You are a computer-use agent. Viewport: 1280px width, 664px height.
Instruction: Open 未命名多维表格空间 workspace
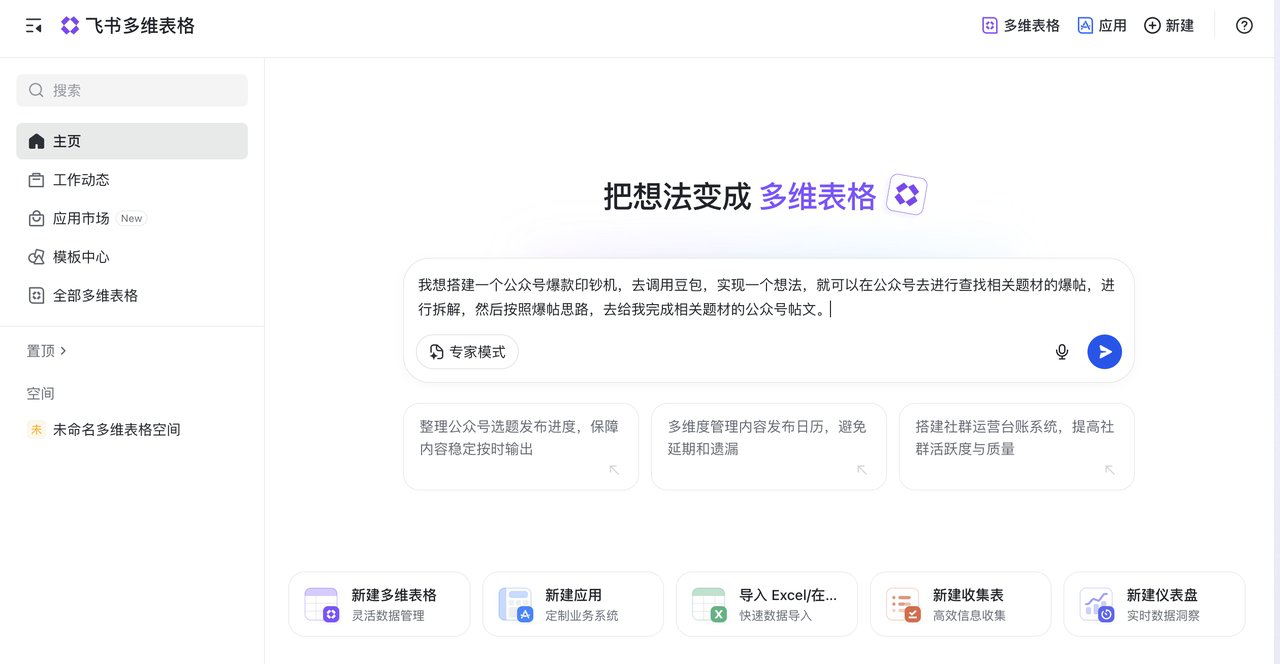[x=132, y=430]
